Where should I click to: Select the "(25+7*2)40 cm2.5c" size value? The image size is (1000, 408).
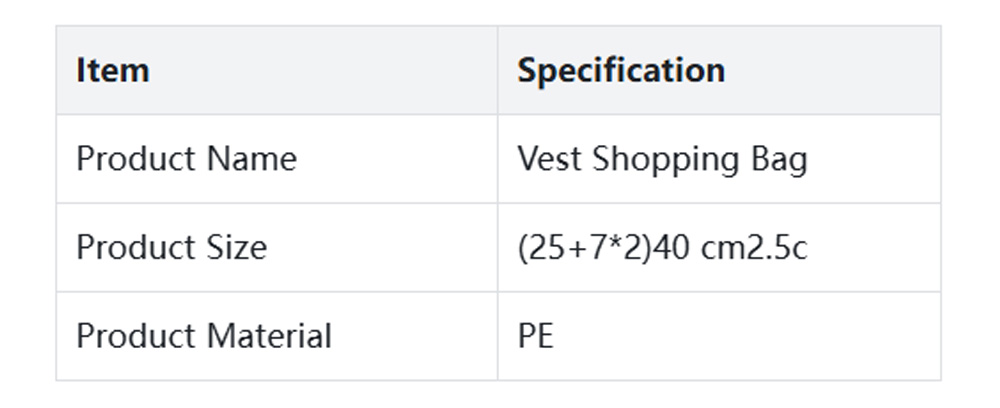pos(661,248)
